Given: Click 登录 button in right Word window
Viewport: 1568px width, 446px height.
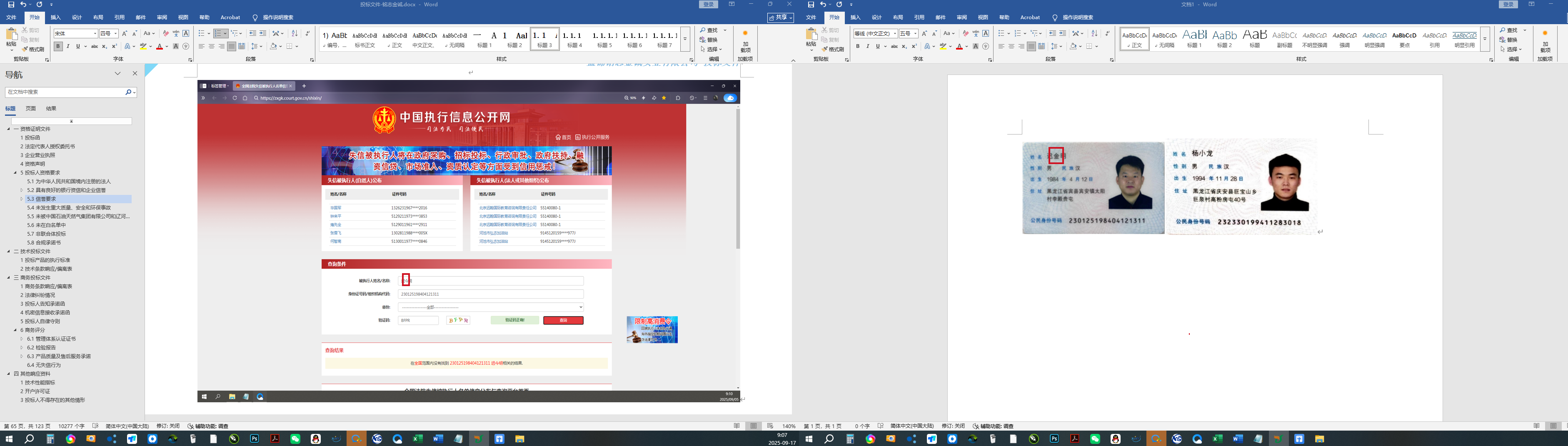Looking at the screenshot, I should point(1508,4).
